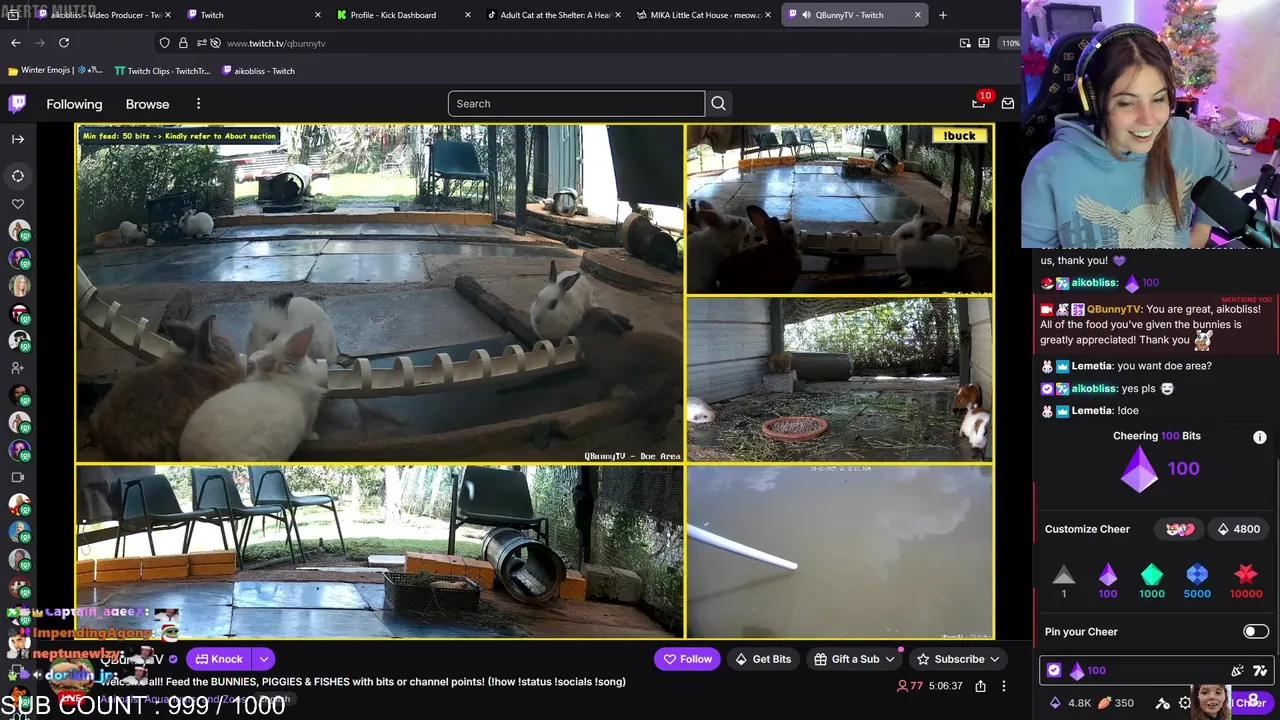Image resolution: width=1280 pixels, height=720 pixels.
Task: Open a new browser tab with plus
Action: click(943, 15)
